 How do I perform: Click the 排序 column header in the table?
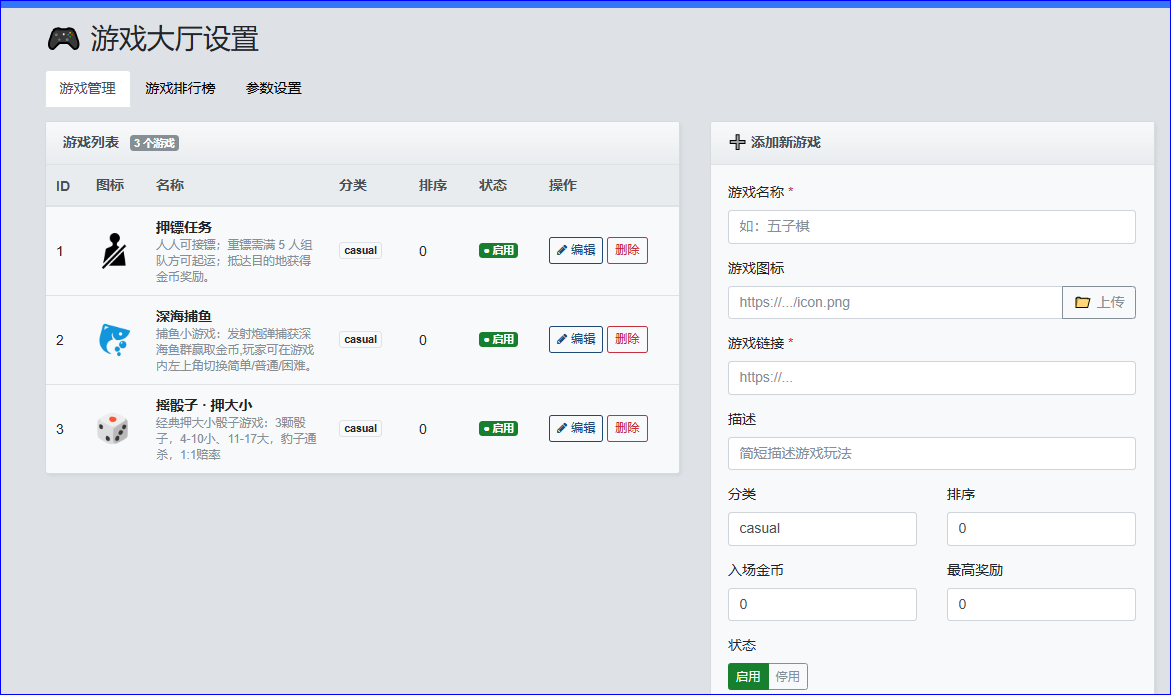point(433,185)
